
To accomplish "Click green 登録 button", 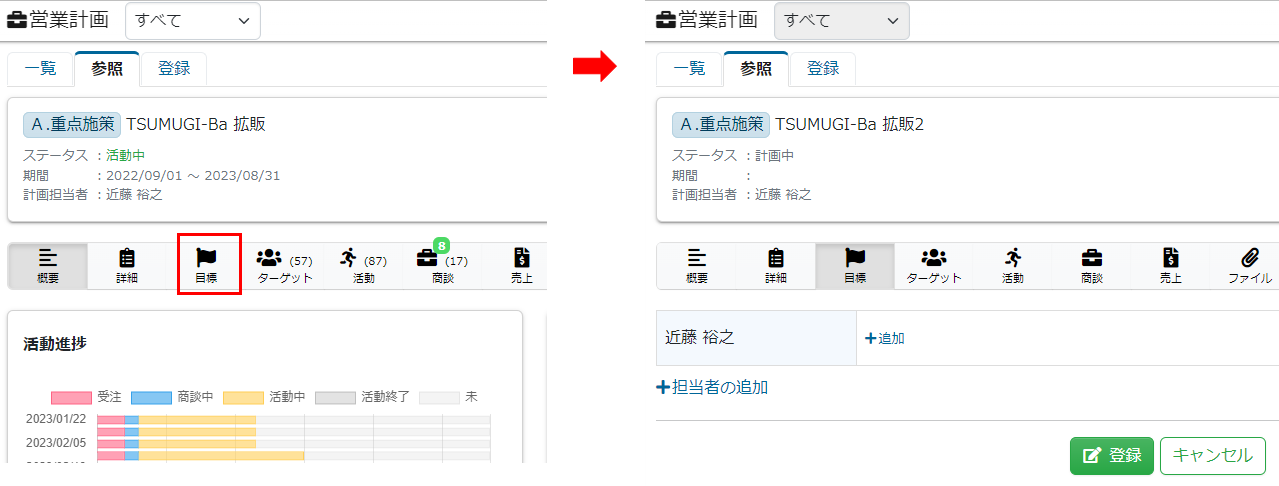I will point(1112,455).
